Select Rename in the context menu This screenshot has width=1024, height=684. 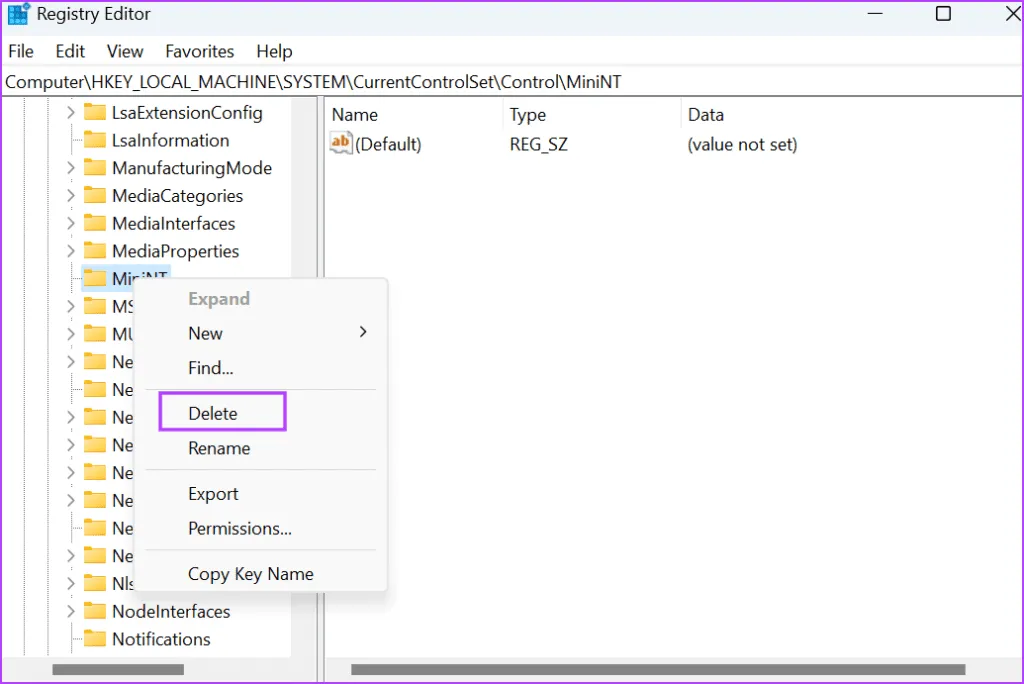coord(219,448)
